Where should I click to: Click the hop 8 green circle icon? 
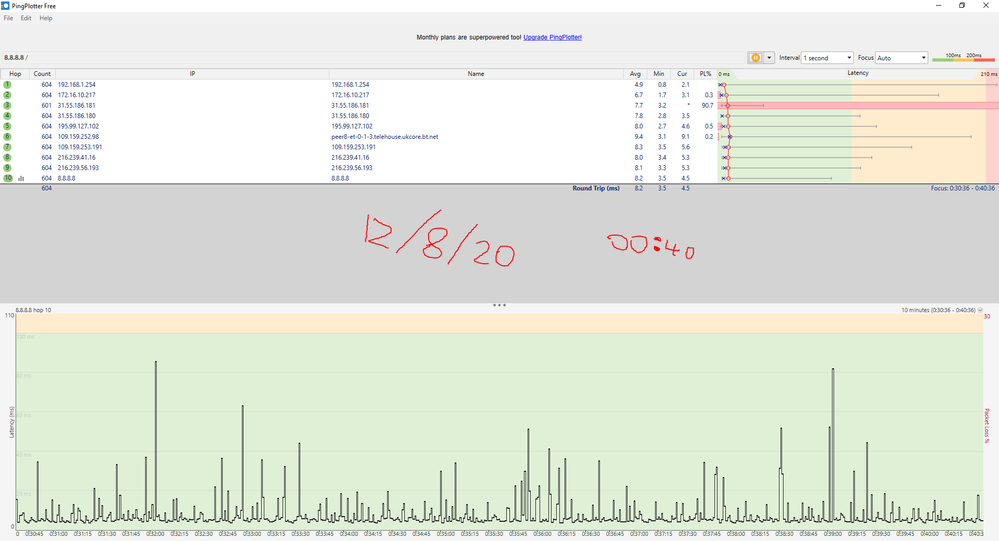coord(7,157)
